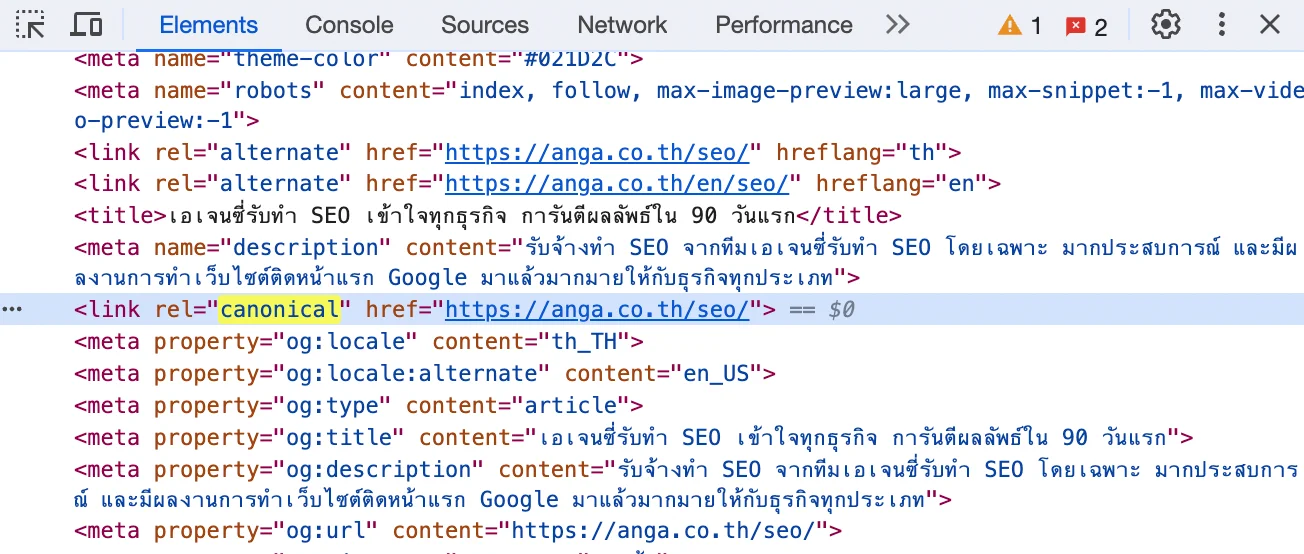Show more tabs via double chevron

click(x=898, y=25)
